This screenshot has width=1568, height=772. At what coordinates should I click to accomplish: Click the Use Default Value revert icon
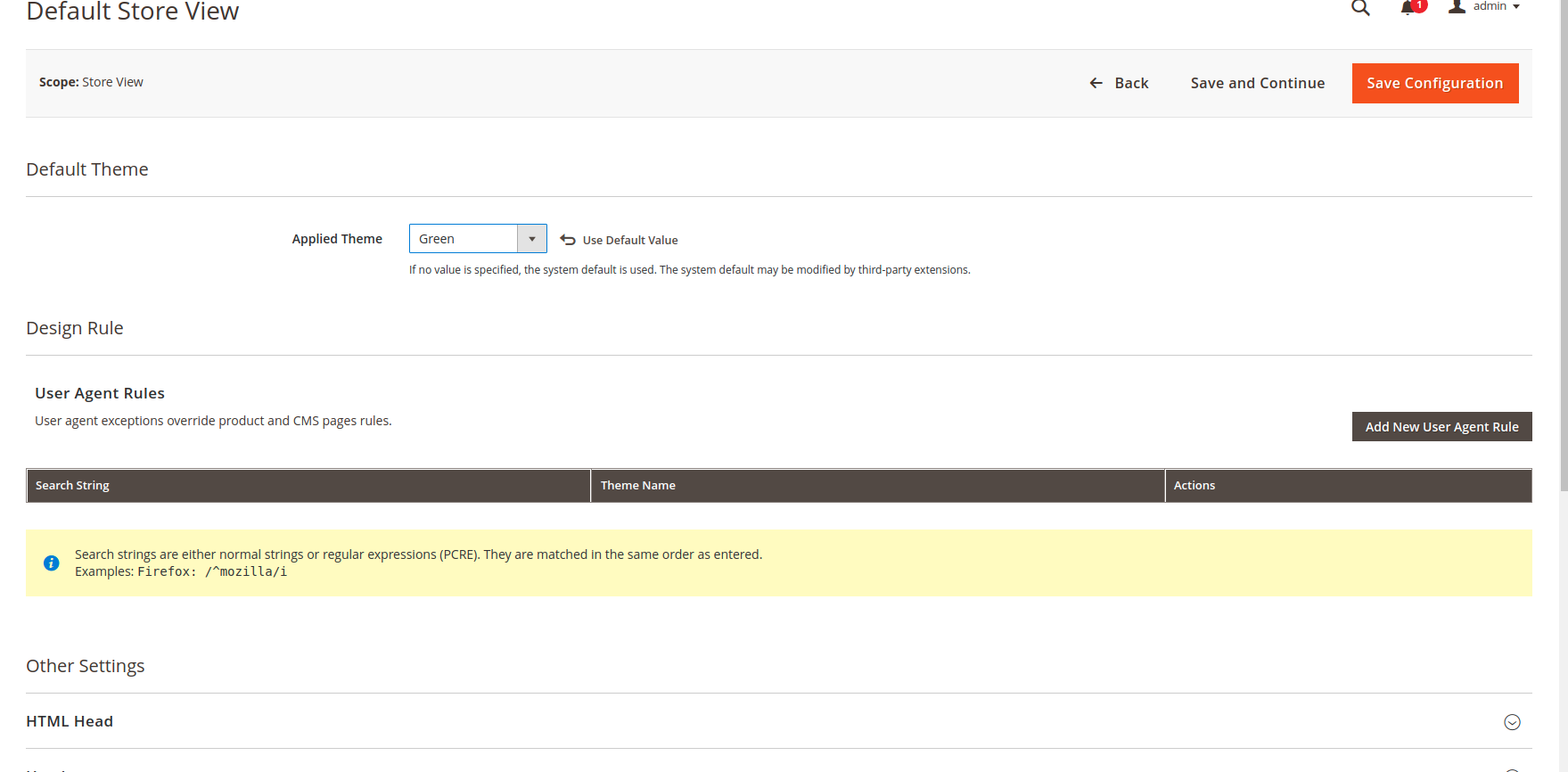568,240
